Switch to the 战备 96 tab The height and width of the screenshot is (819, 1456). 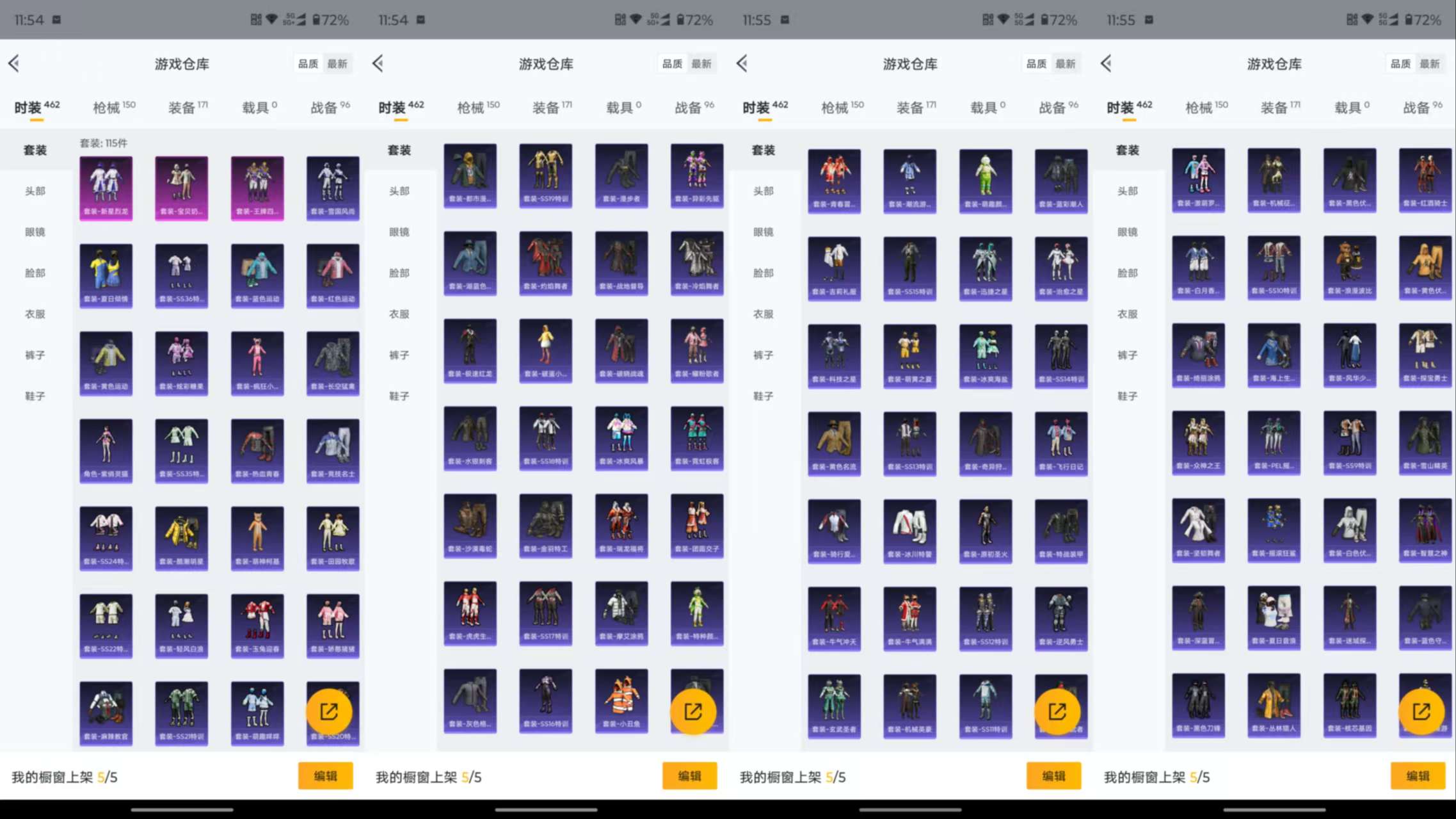click(x=327, y=107)
